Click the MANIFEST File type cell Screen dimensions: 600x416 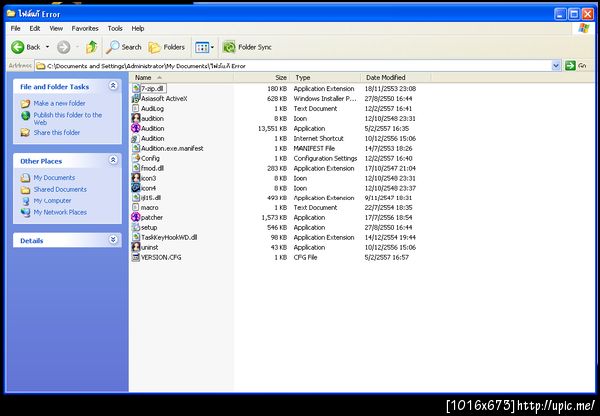click(x=314, y=148)
